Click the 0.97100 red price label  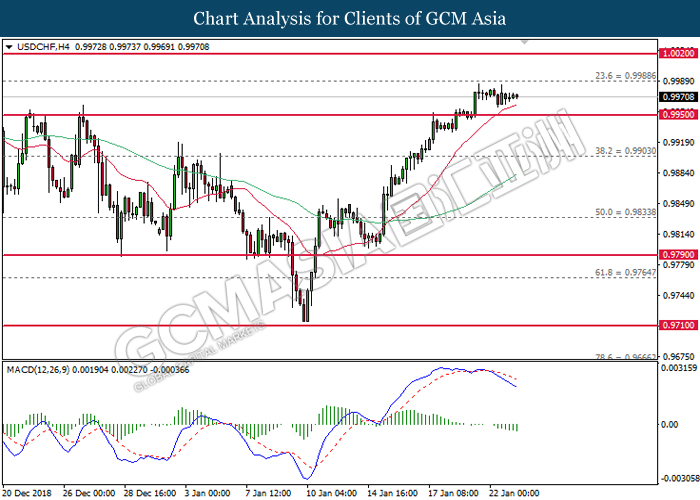(x=678, y=325)
